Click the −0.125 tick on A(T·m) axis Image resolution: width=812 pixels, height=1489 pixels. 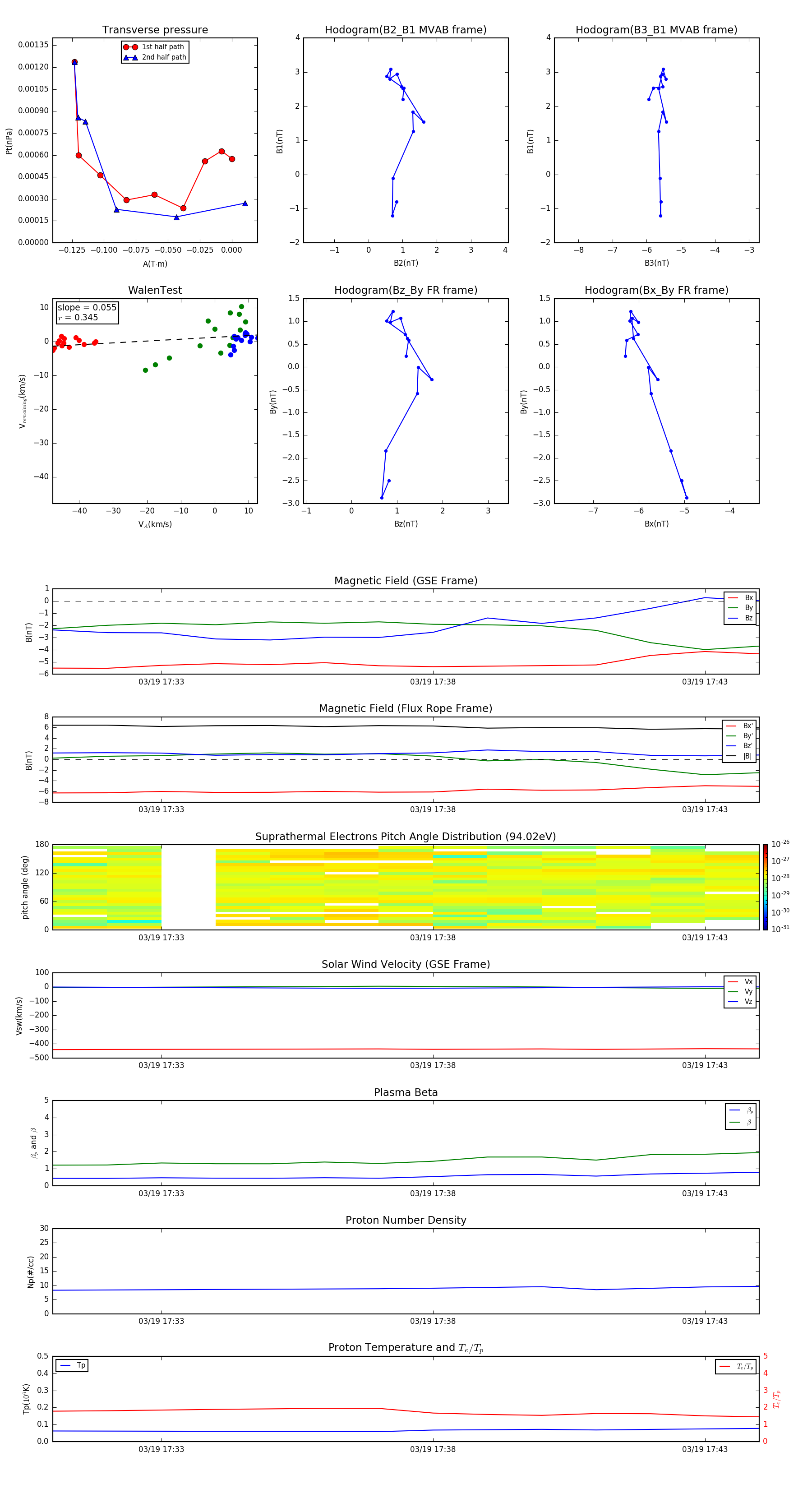point(72,250)
